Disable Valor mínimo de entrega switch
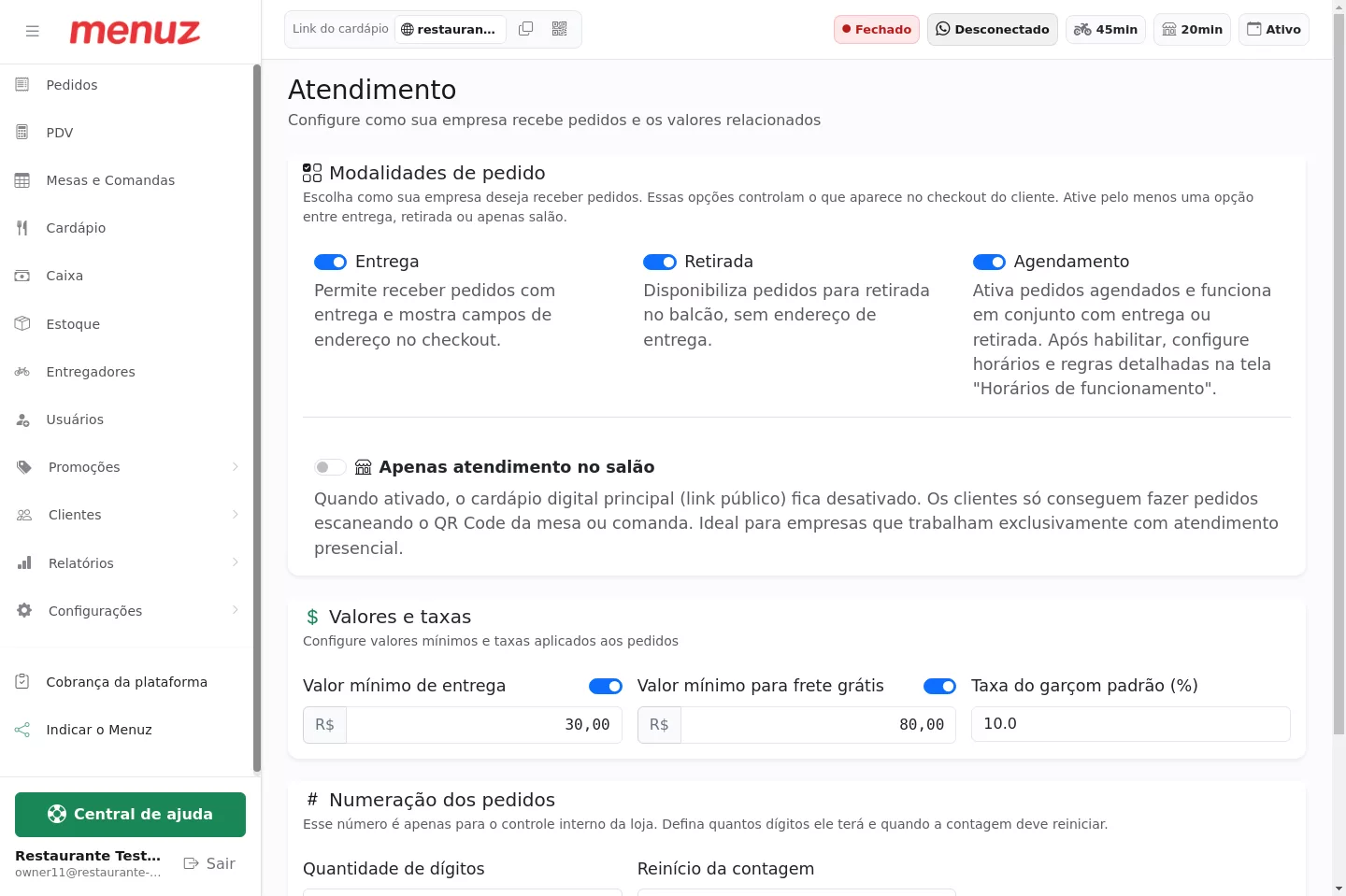Screen dimensions: 1346x896 click(x=606, y=686)
